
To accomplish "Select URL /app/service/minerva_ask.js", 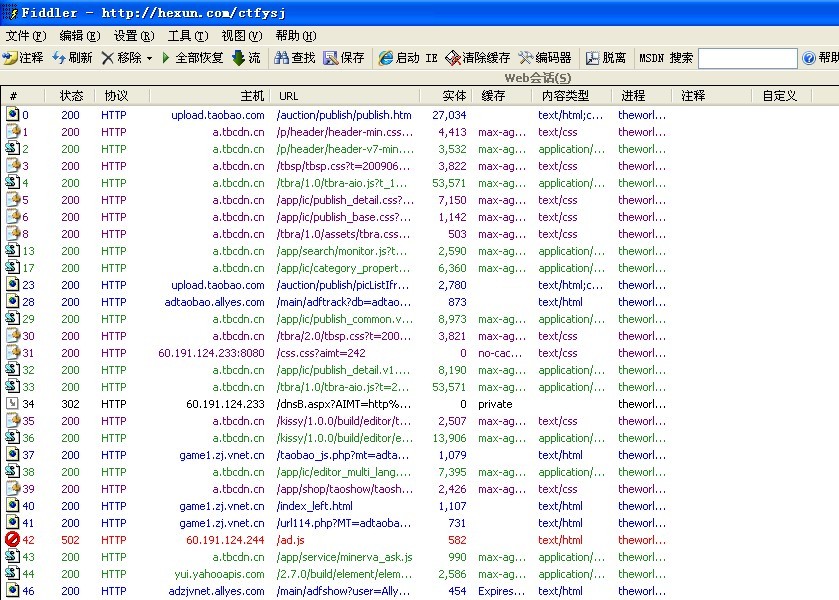I will [345, 557].
